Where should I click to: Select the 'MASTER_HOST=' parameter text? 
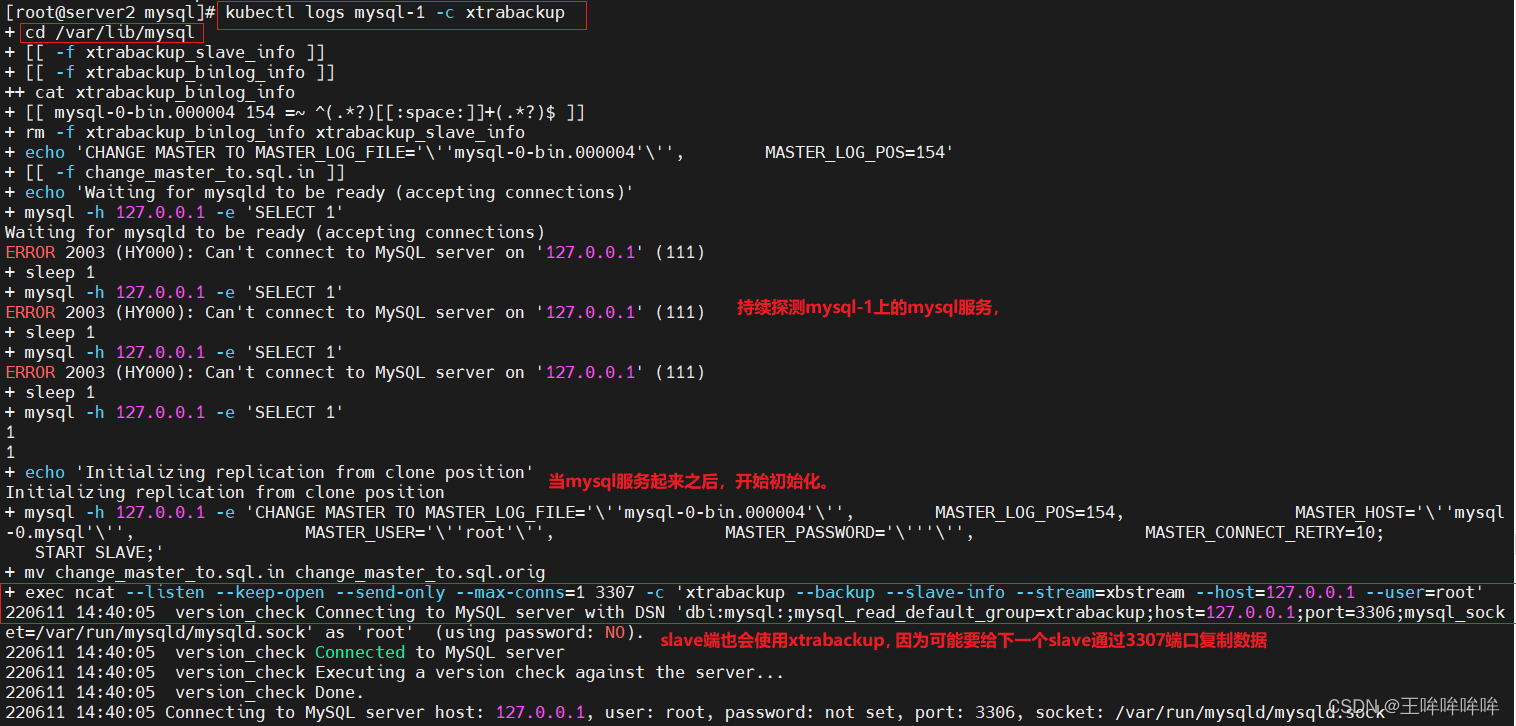[x=1355, y=513]
